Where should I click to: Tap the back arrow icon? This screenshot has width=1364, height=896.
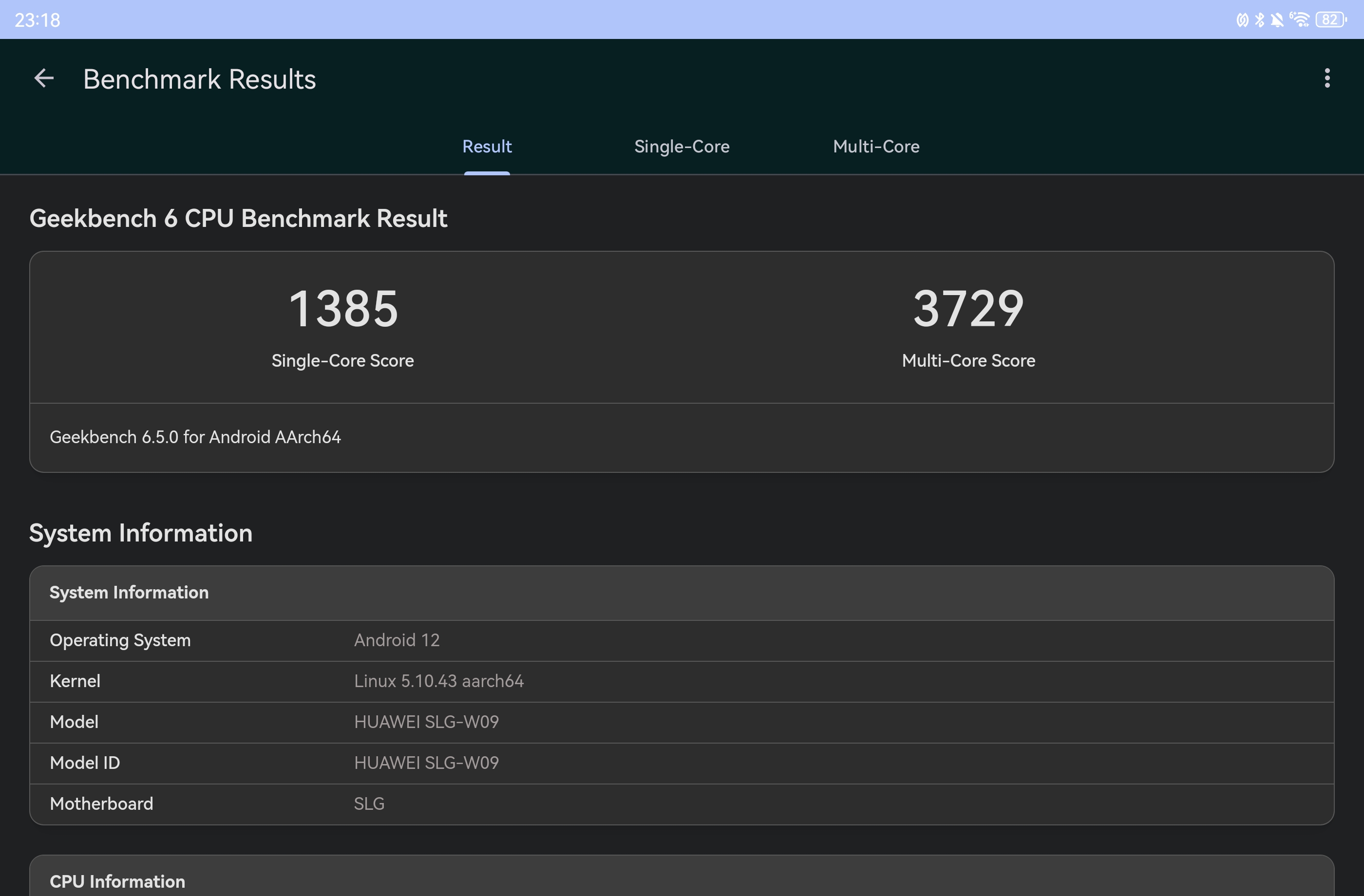click(x=44, y=78)
